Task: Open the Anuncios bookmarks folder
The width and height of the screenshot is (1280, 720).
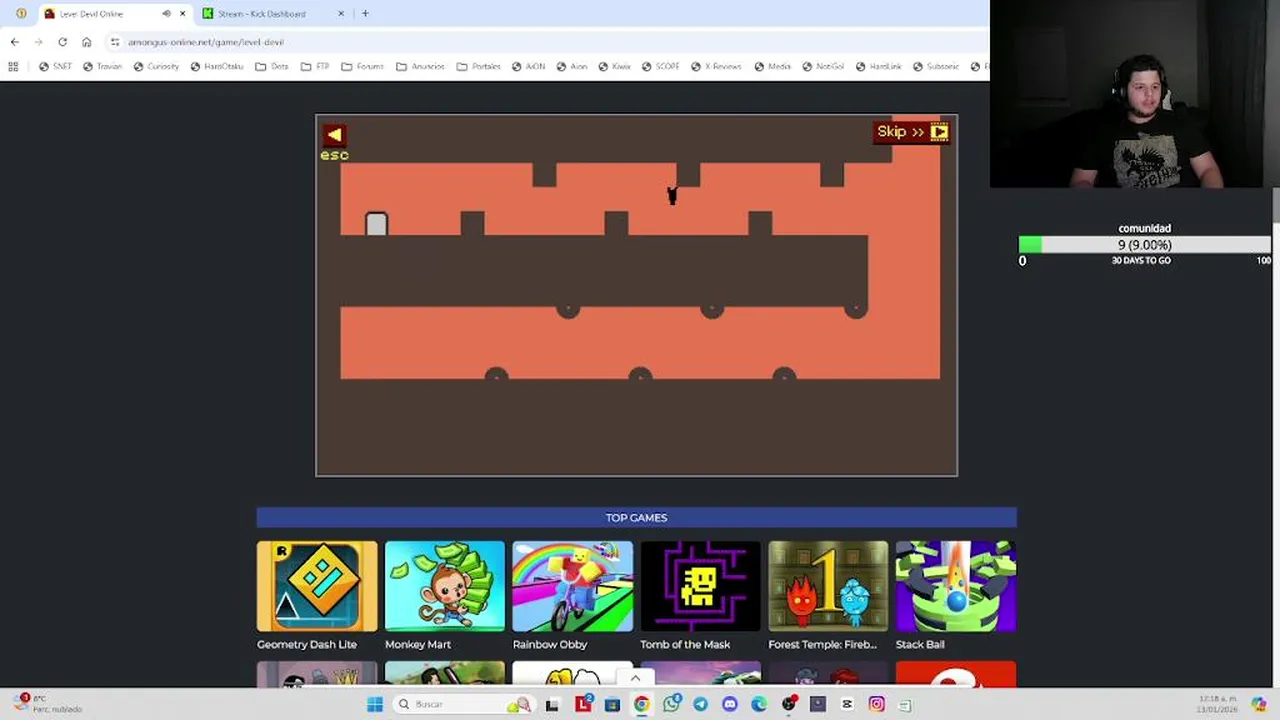Action: coord(420,67)
